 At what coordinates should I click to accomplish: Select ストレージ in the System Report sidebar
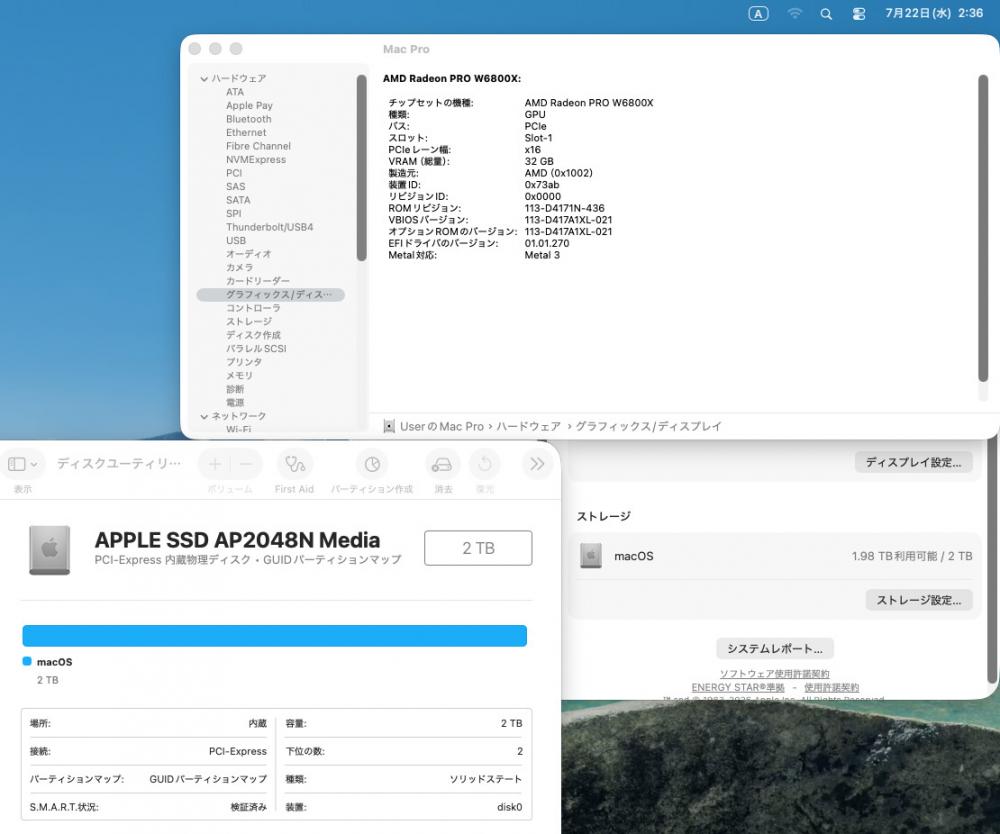(x=249, y=321)
